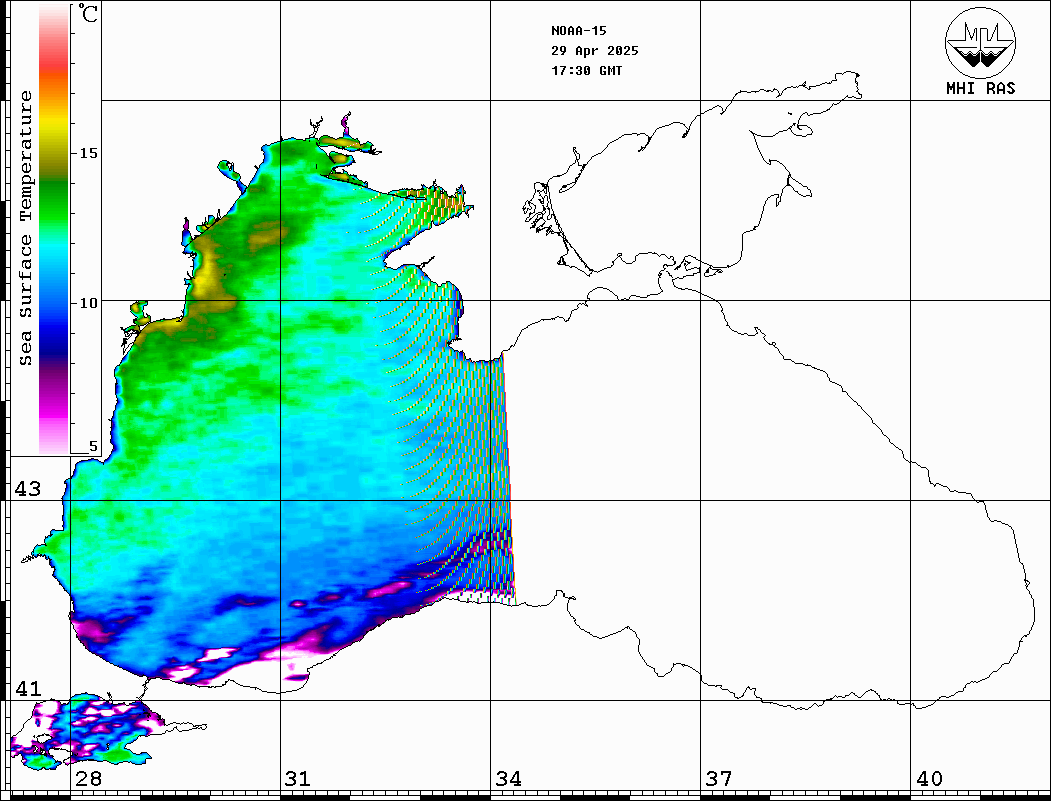Viewport: 1051px width, 801px height.
Task: Click the magenta bottom of the temperature colorbar
Action: click(x=54, y=409)
